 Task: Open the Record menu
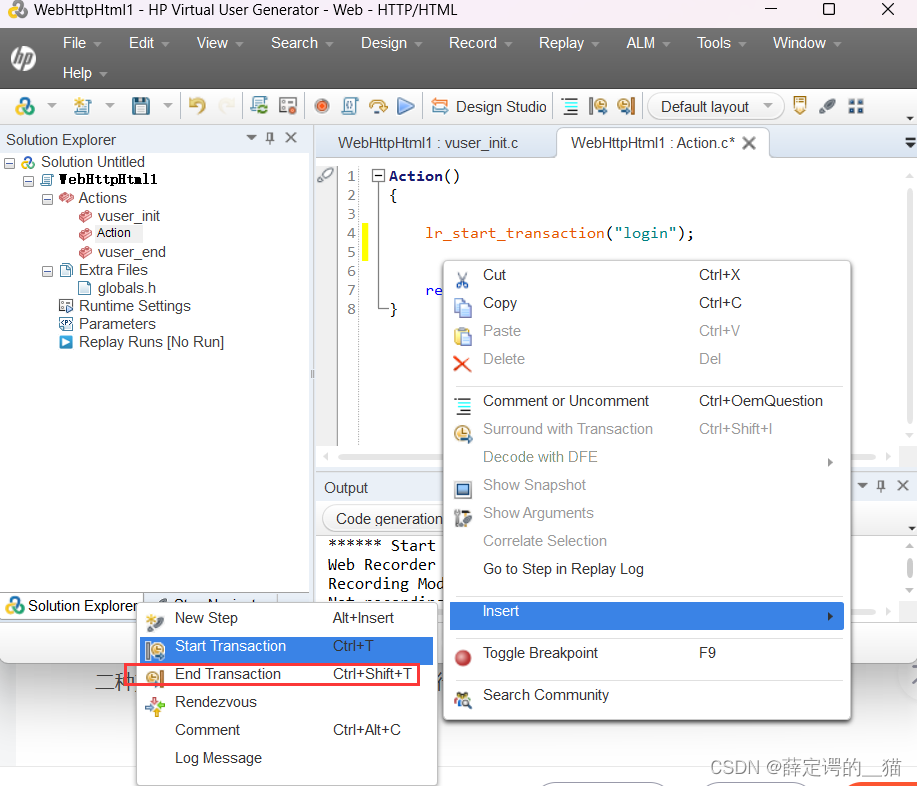pos(480,43)
